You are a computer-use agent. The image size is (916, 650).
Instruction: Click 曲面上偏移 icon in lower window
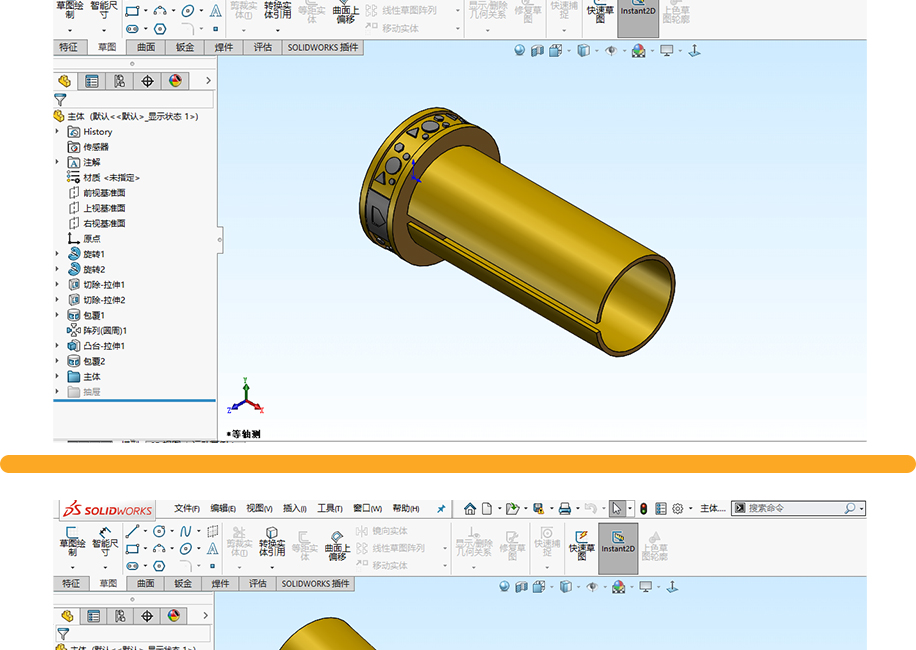[337, 545]
